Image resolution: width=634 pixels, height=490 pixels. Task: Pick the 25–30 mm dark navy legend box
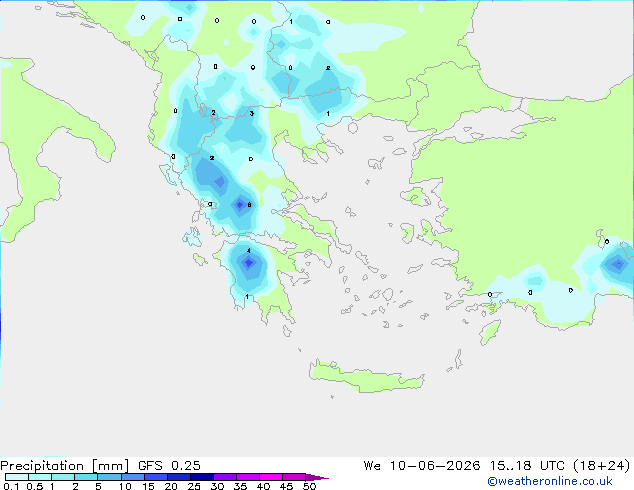pos(202,477)
